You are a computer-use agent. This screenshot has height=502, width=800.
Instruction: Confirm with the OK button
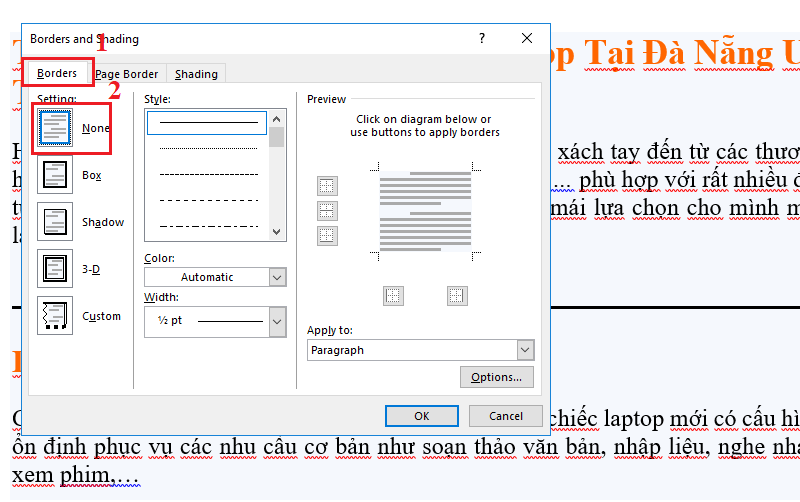click(x=421, y=416)
